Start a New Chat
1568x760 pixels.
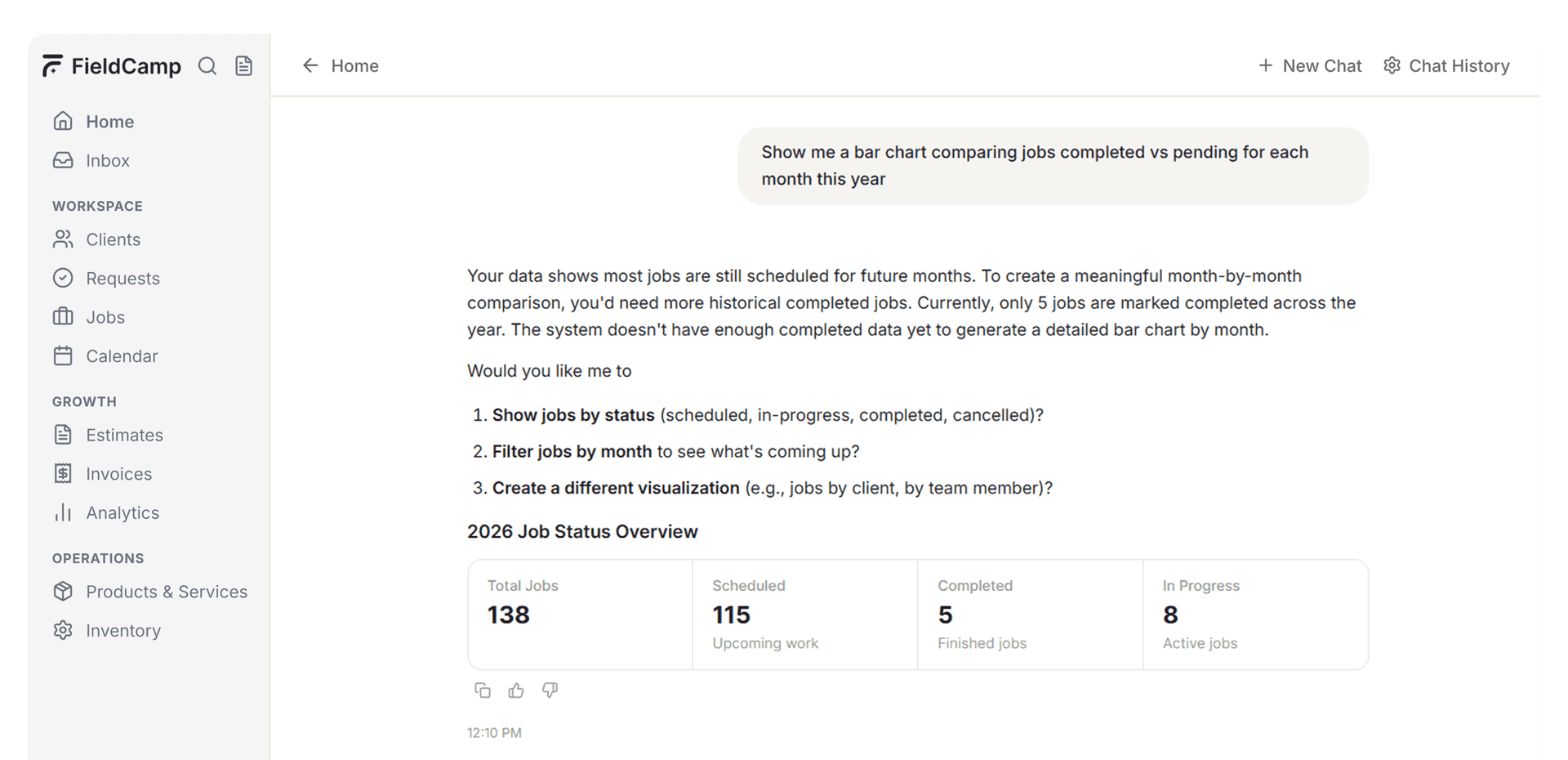tap(1310, 65)
